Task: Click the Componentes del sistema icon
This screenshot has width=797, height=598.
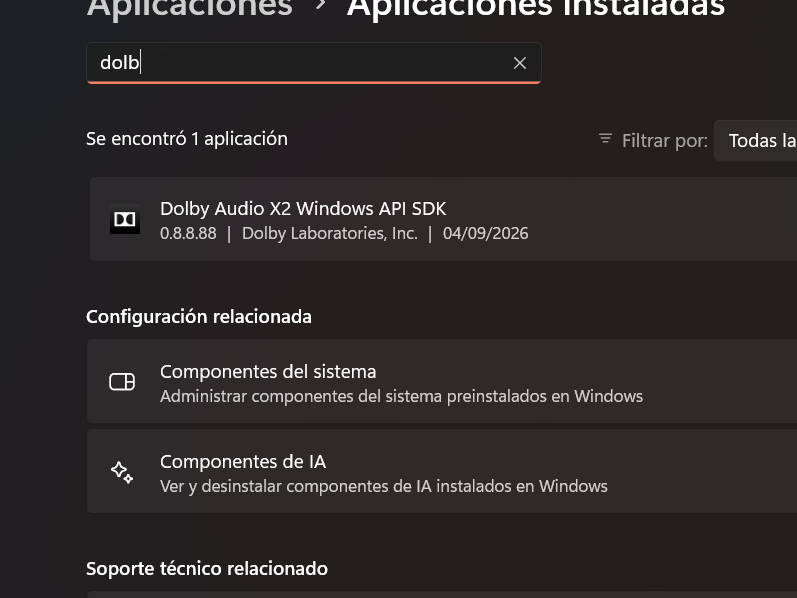Action: click(122, 381)
